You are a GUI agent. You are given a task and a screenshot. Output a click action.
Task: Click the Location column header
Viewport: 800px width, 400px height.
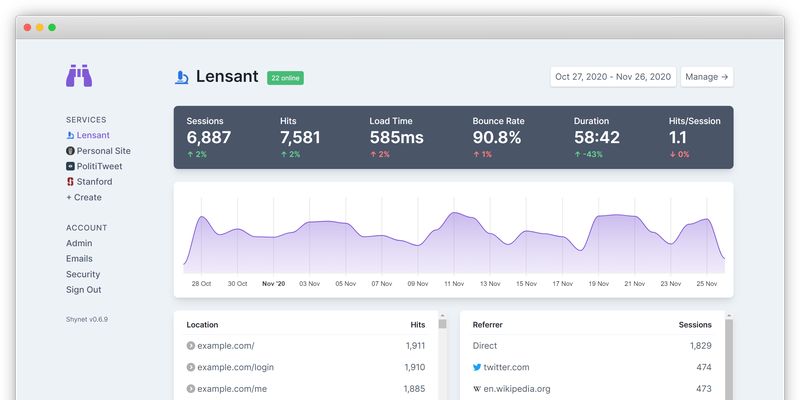202,325
